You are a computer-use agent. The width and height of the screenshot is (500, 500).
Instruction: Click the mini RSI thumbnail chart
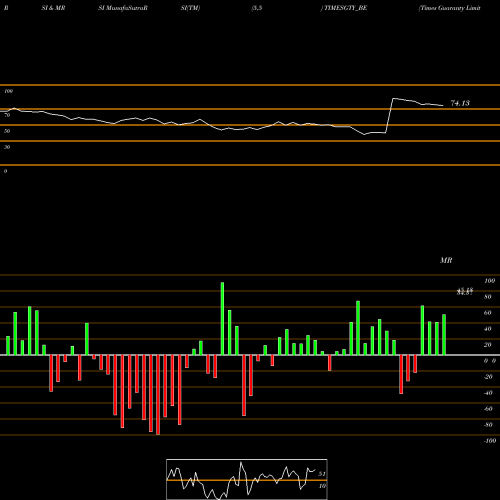click(247, 479)
